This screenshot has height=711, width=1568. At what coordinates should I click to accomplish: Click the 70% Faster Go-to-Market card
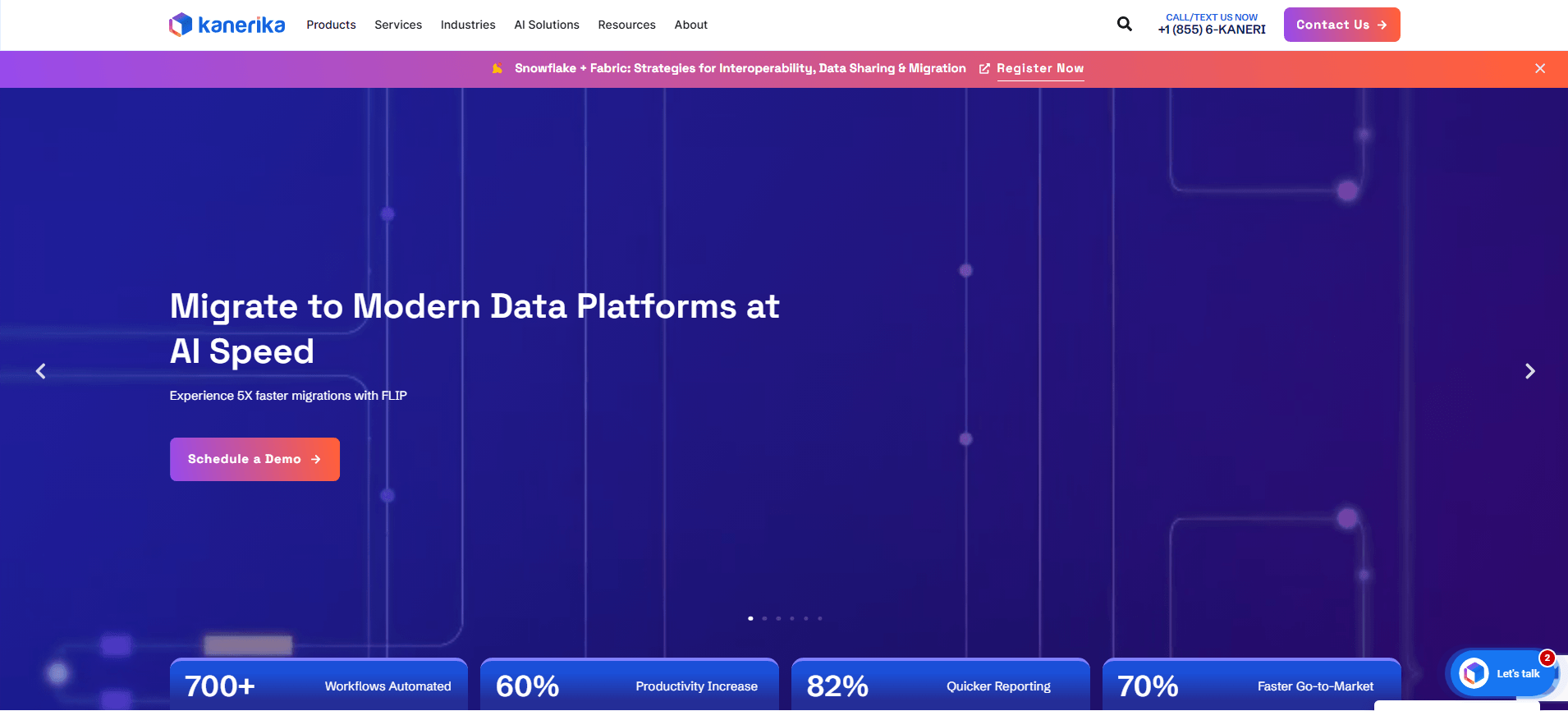coord(1251,685)
